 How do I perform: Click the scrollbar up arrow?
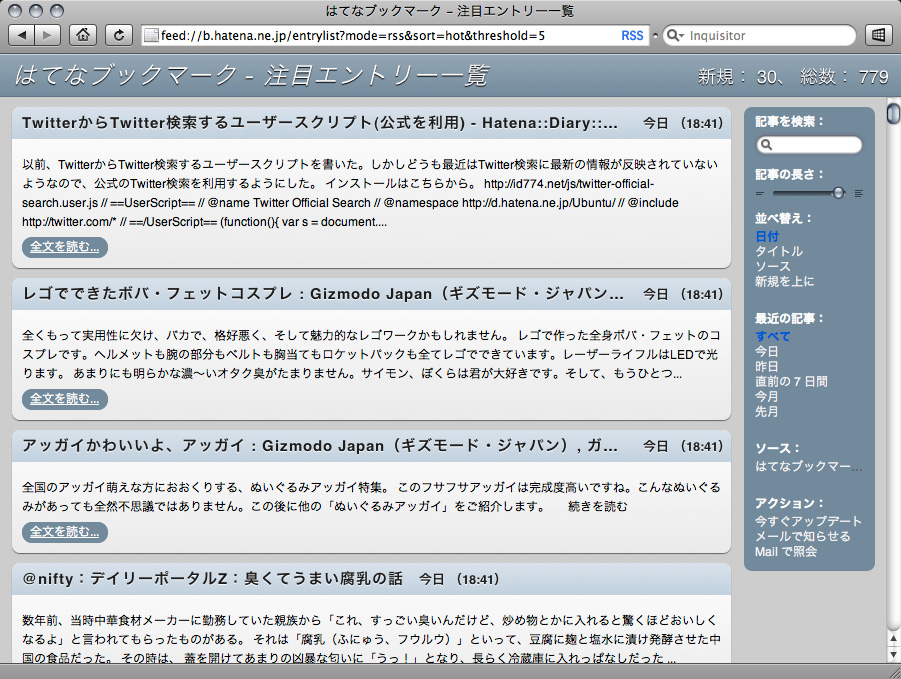894,639
